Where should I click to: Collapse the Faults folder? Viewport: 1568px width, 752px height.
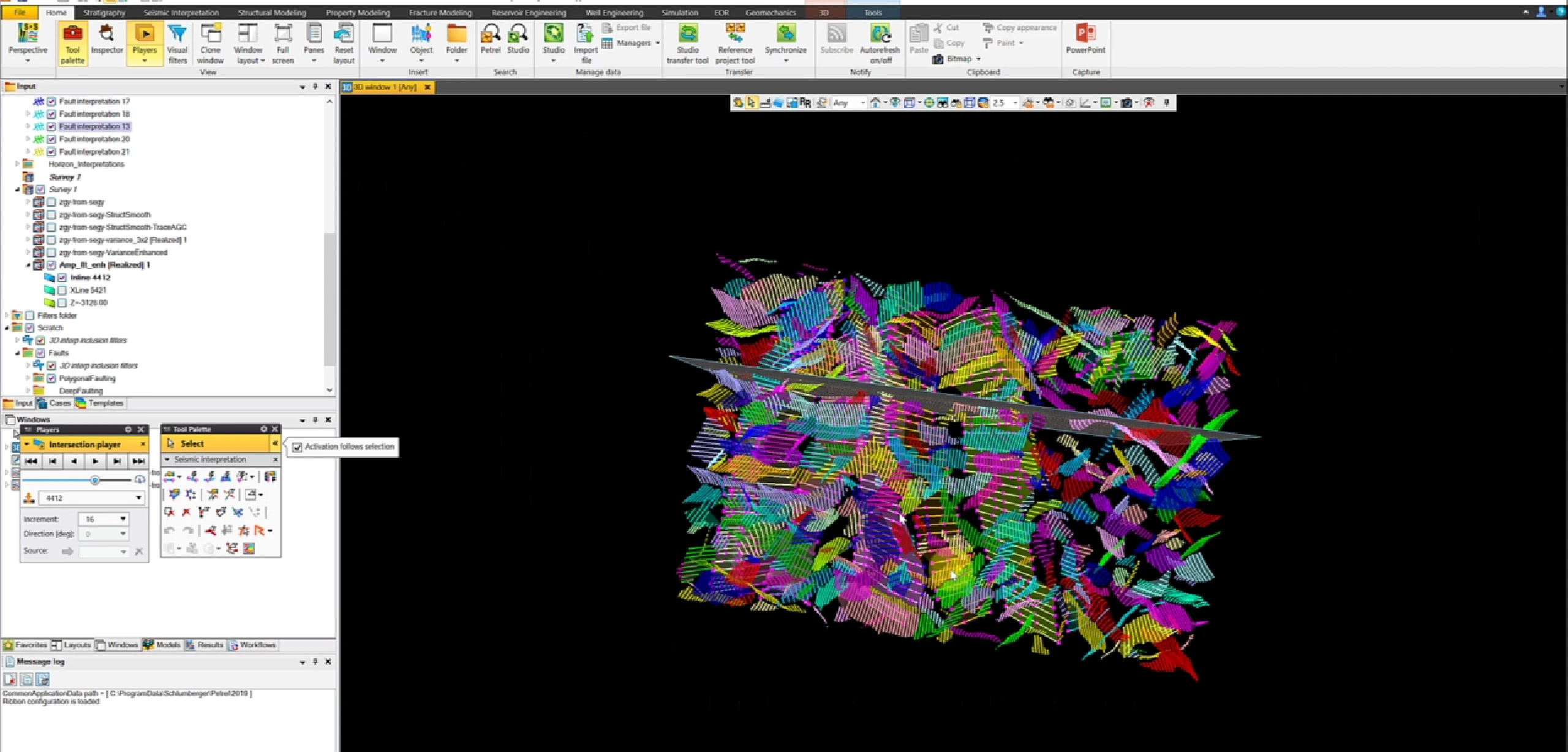(17, 353)
